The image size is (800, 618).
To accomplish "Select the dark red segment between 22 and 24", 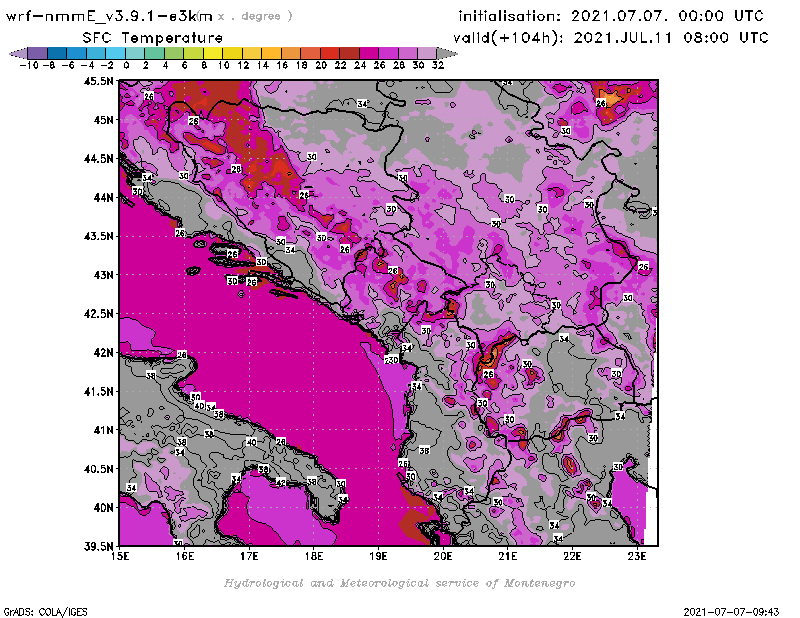I will (349, 53).
